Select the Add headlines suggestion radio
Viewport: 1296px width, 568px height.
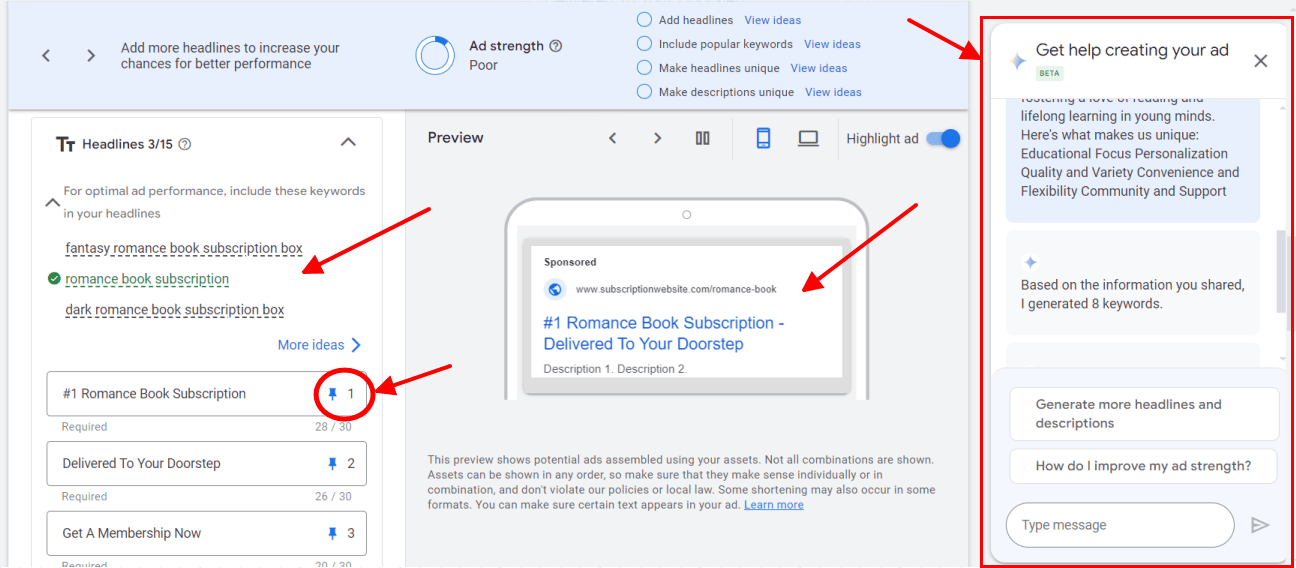pyautogui.click(x=644, y=20)
